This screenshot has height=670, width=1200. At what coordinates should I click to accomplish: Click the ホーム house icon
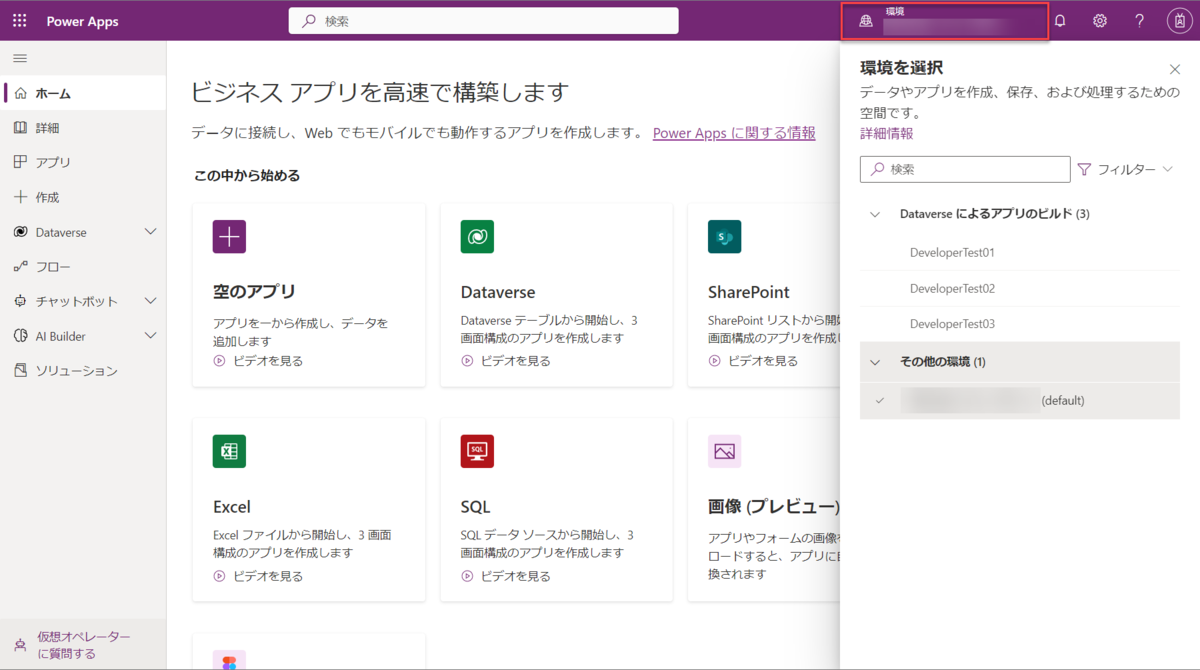[x=20, y=94]
